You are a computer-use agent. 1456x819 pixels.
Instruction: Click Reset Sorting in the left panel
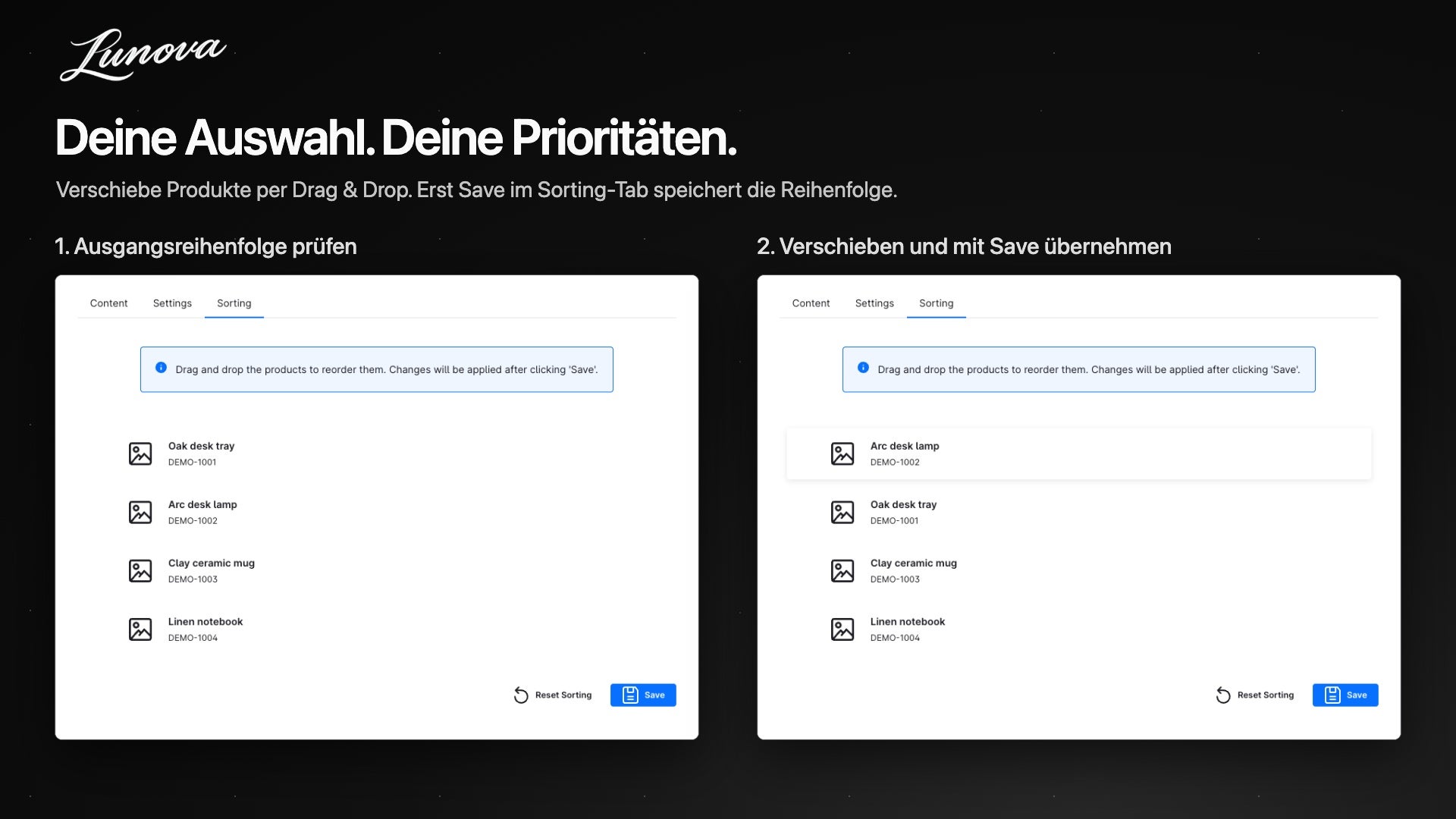(553, 695)
